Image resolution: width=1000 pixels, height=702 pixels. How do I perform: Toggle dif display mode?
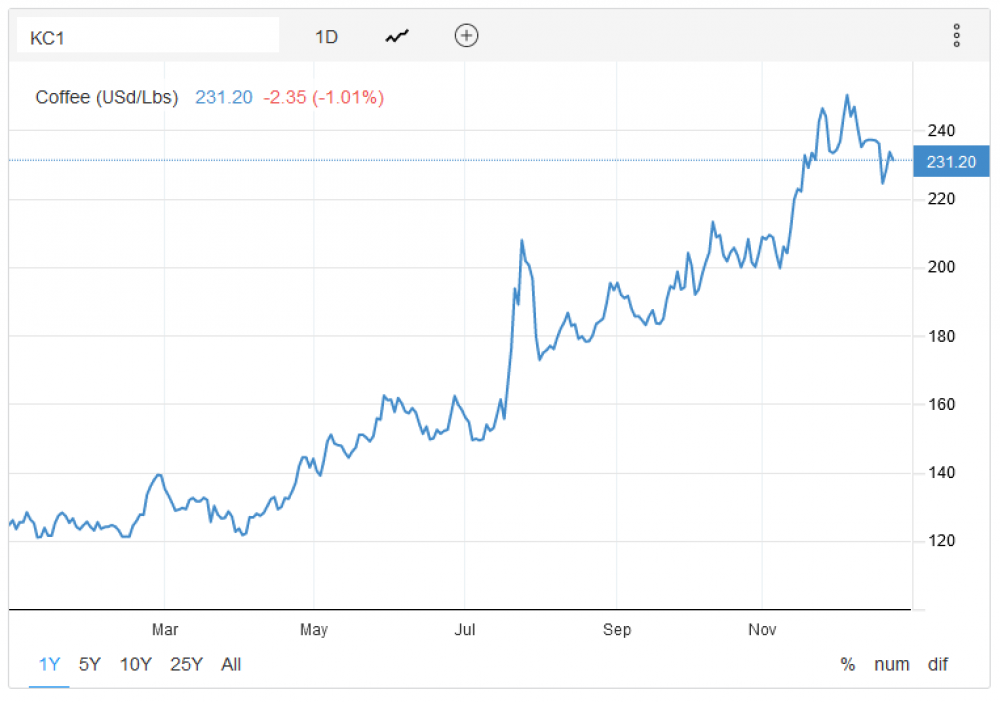(938, 664)
